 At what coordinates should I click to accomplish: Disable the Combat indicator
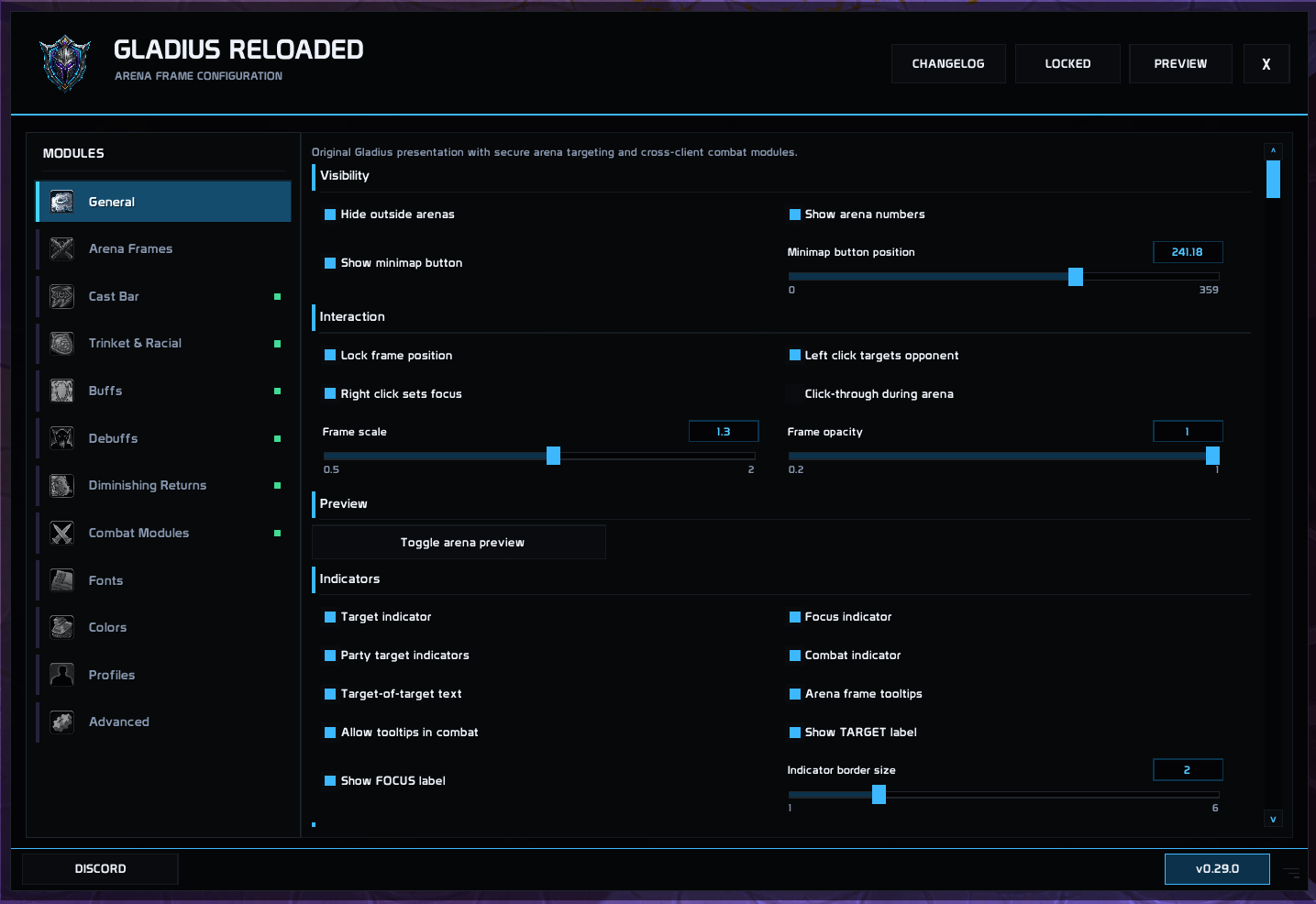pos(795,656)
